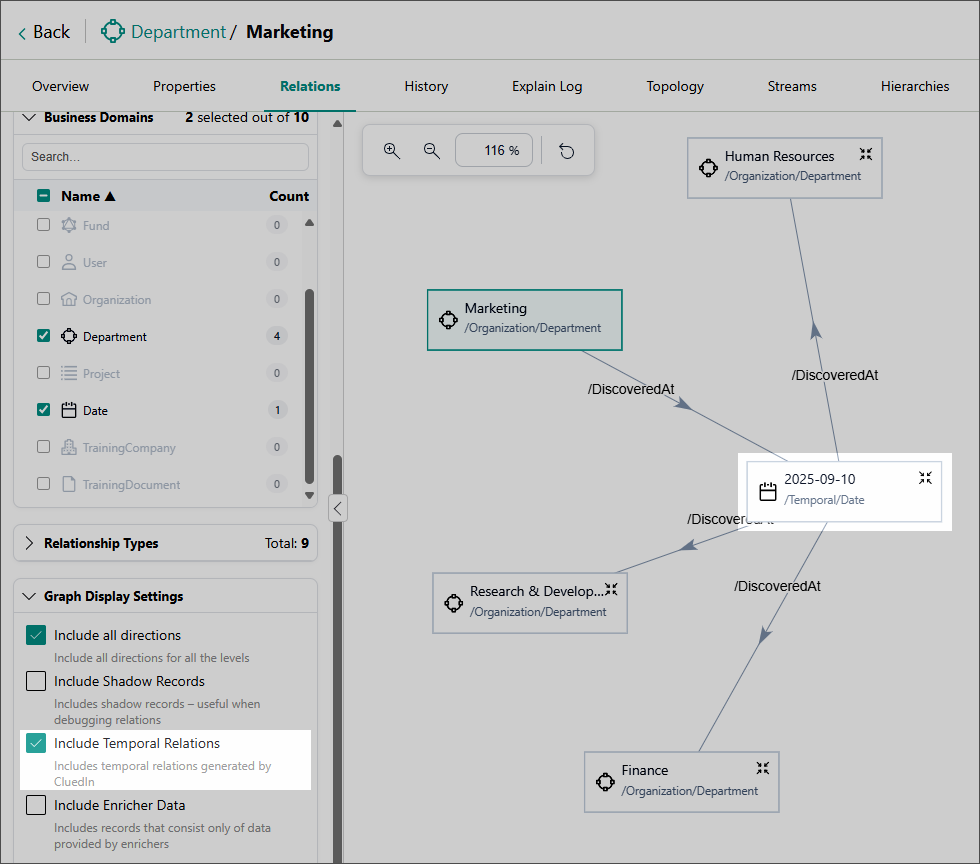Open the Explain Log tab
Image resolution: width=980 pixels, height=864 pixels.
tap(547, 86)
